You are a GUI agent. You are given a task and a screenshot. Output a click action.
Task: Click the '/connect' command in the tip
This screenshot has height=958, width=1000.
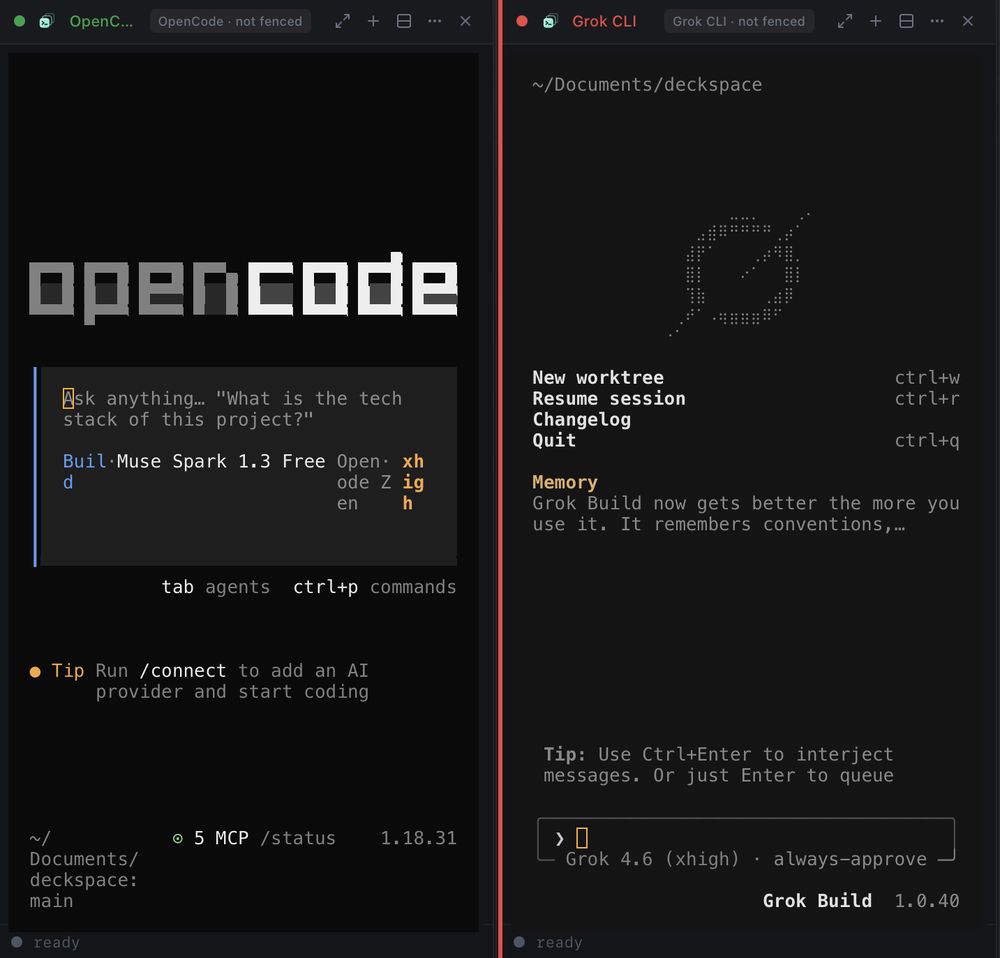182,670
